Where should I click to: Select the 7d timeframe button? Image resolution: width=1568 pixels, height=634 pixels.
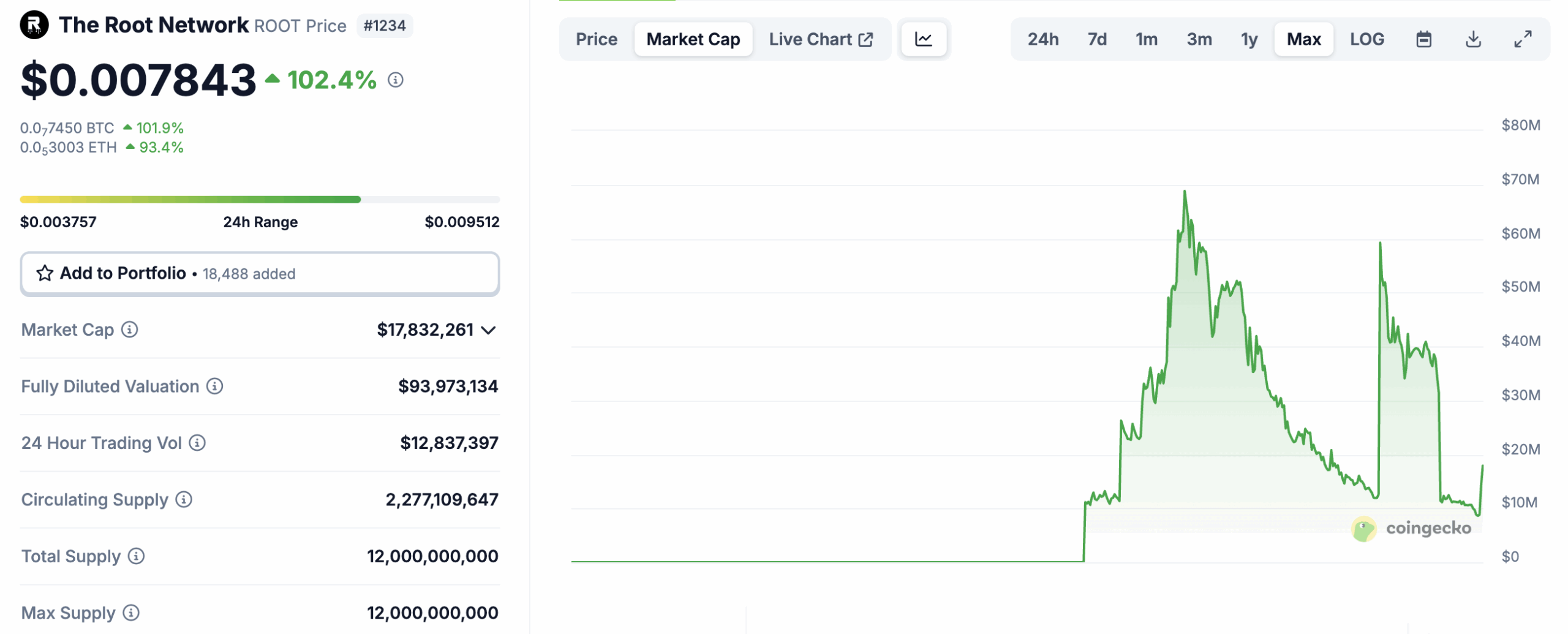click(1096, 39)
